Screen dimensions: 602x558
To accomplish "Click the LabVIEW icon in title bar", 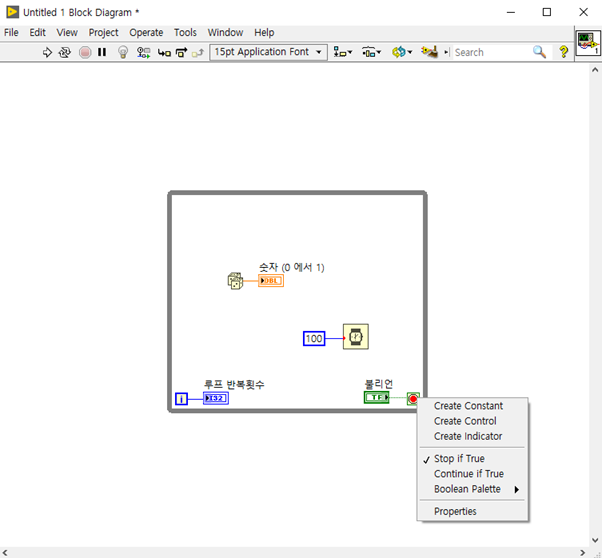I will pos(12,12).
